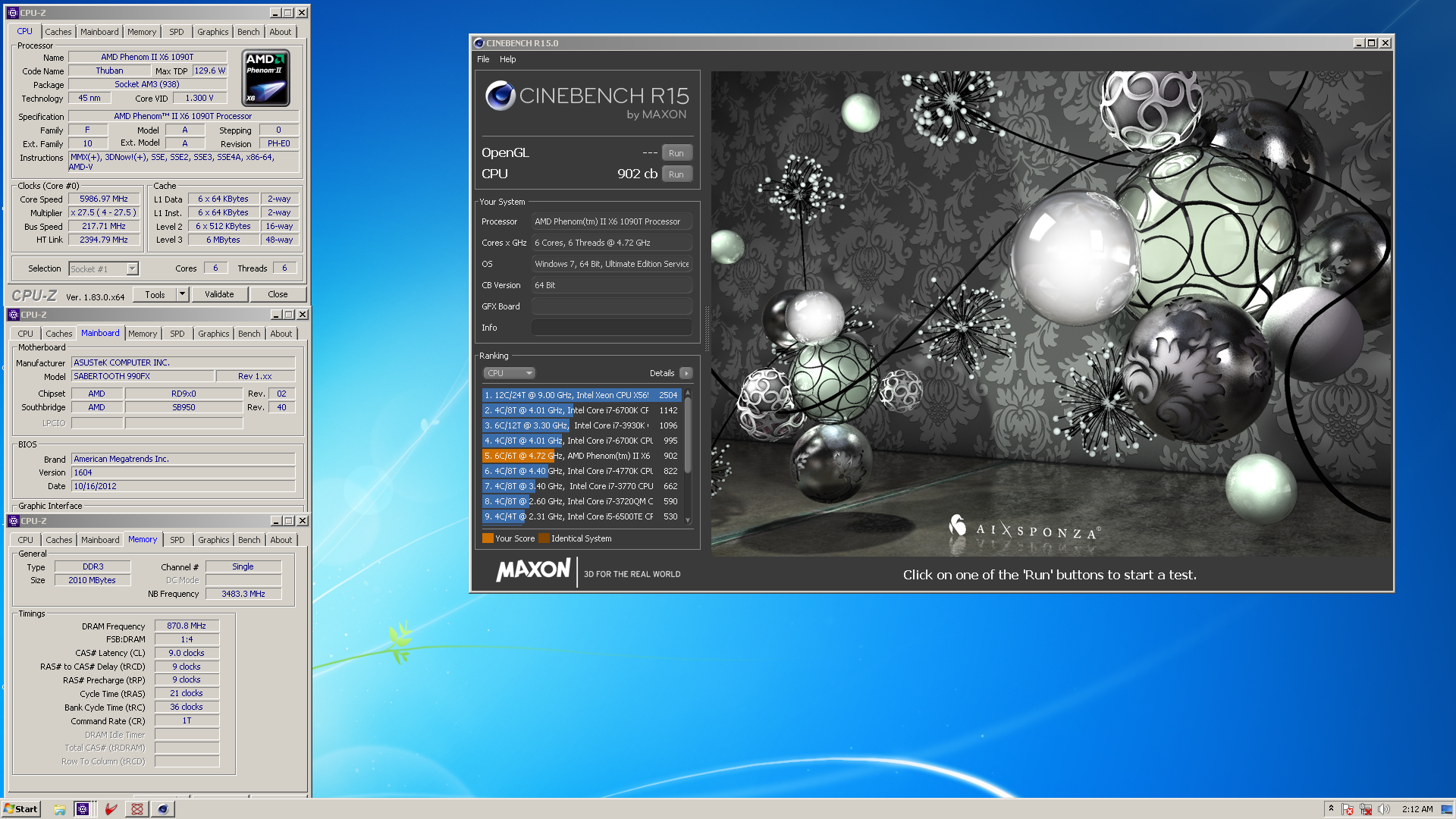Click the system clock showing 2:12 AM

[x=1417, y=809]
